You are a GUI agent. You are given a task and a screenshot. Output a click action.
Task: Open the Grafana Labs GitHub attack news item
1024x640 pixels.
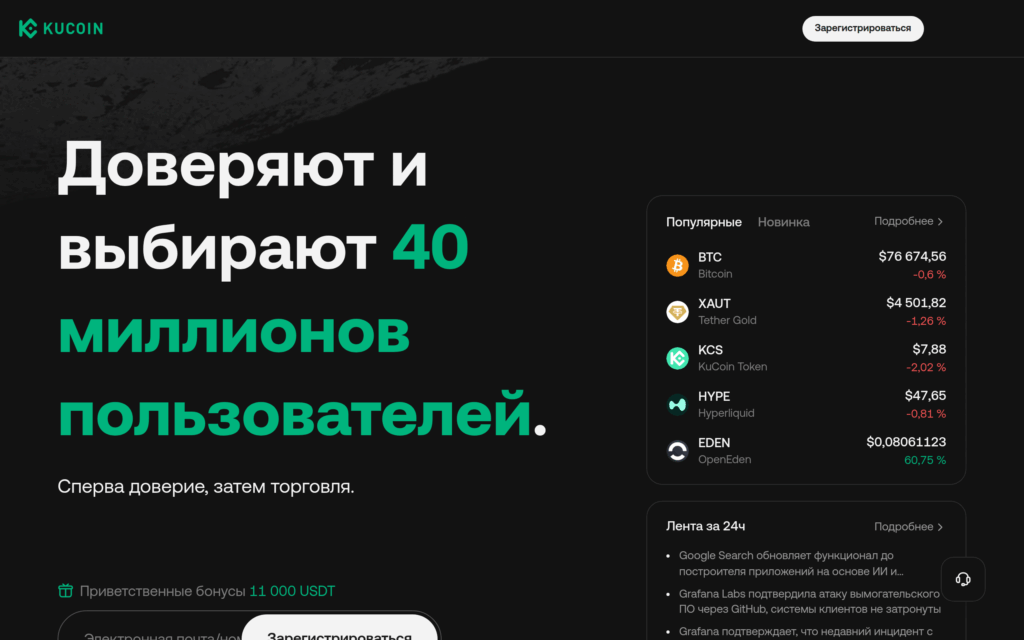(x=809, y=601)
